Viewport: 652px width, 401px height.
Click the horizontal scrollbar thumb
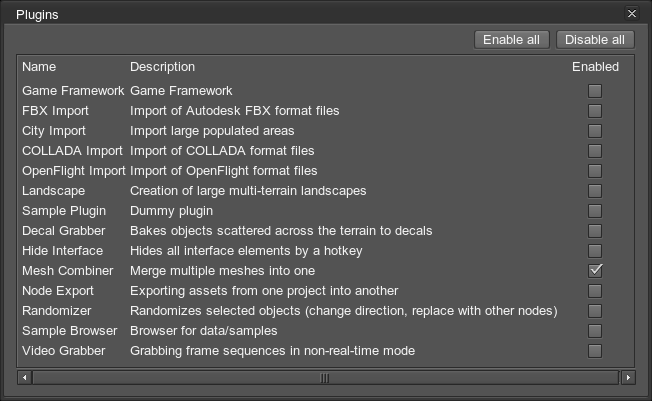325,378
